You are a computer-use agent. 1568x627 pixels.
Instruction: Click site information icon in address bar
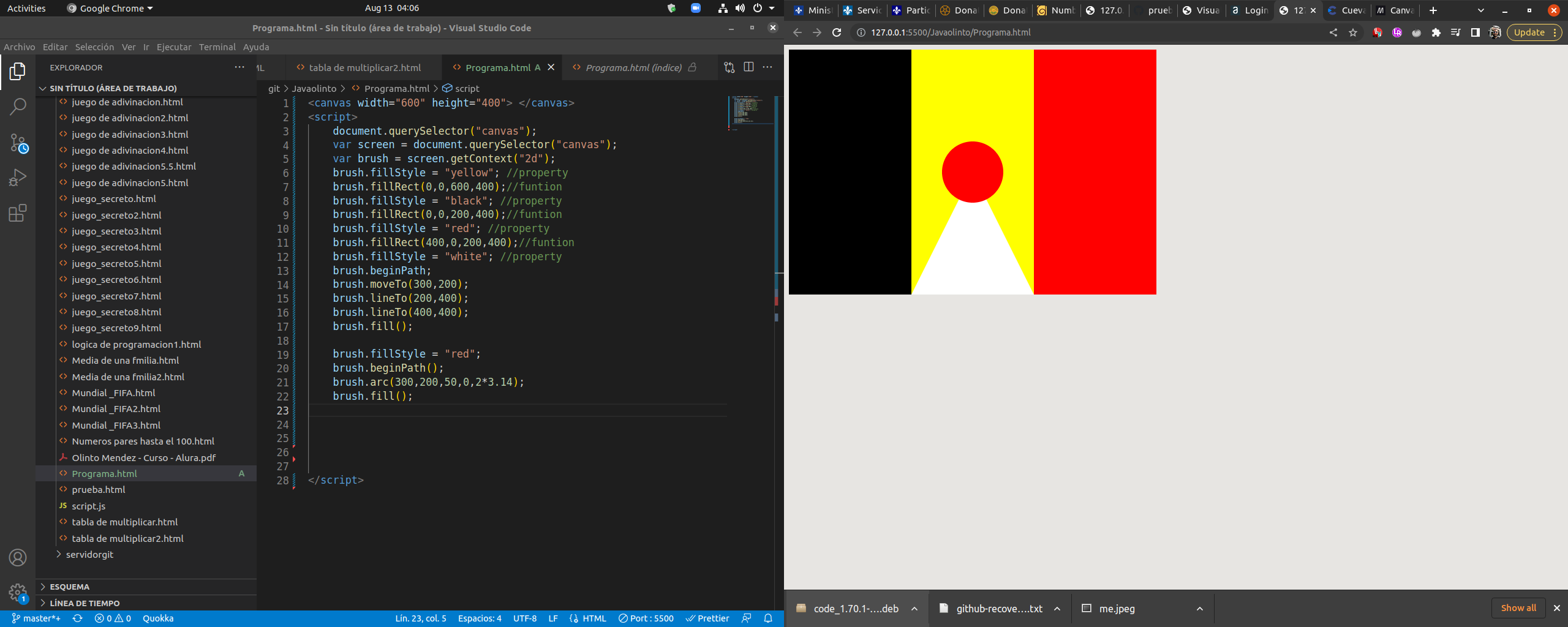pyautogui.click(x=861, y=32)
